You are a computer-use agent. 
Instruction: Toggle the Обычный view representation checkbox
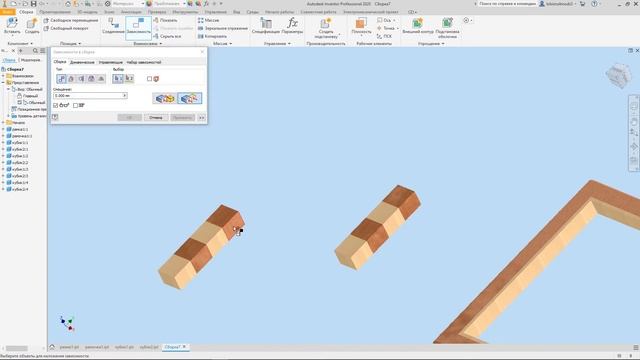20,102
